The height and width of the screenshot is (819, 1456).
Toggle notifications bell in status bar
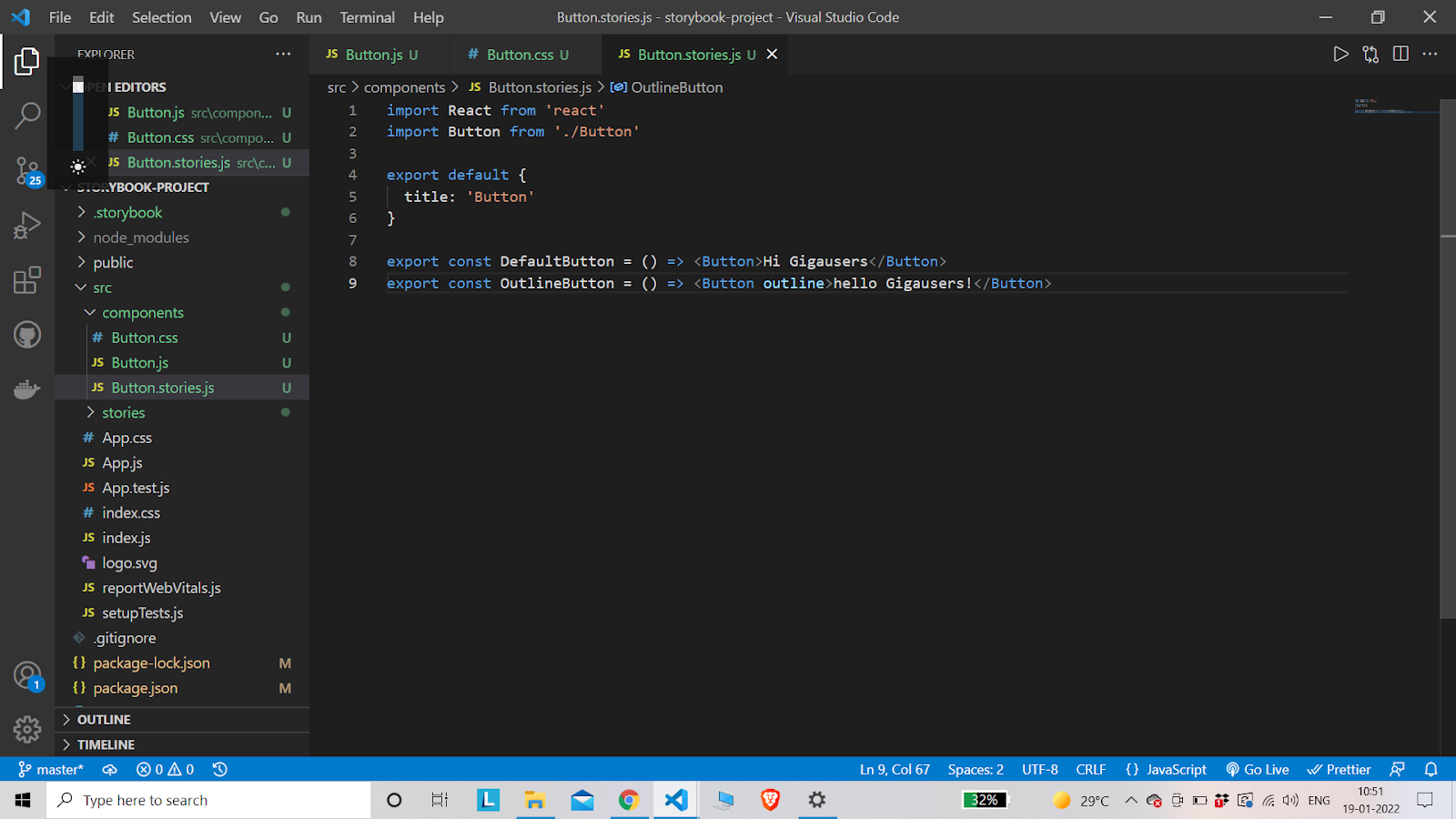pyautogui.click(x=1431, y=770)
